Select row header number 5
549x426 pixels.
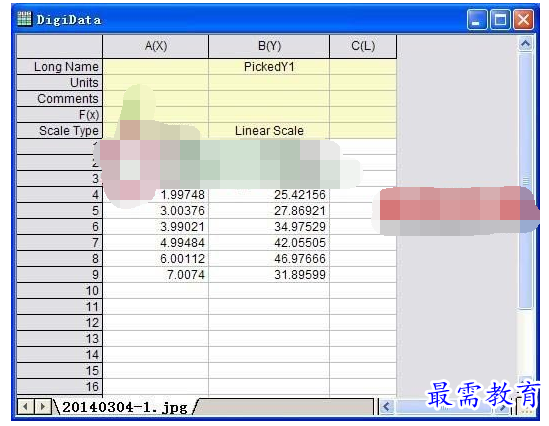[60, 211]
